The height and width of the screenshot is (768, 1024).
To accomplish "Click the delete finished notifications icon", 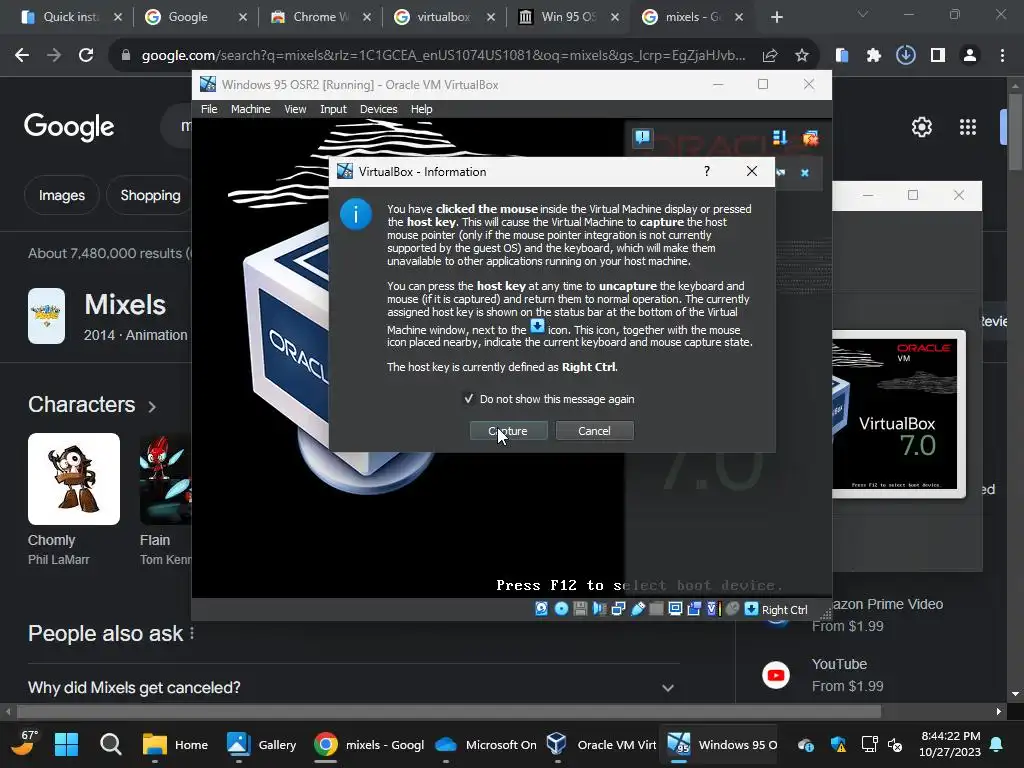I will [810, 137].
